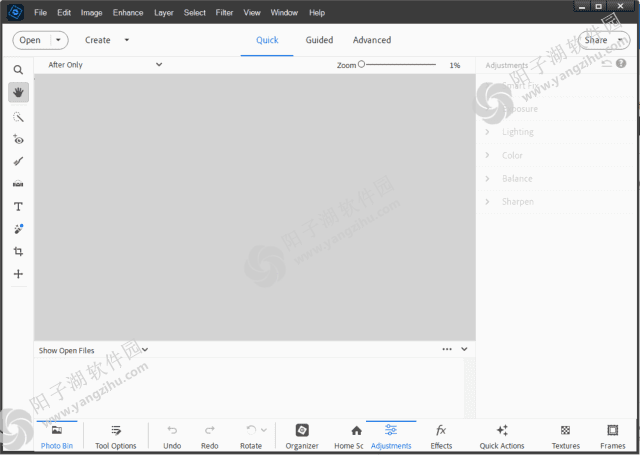Select the Eye tool with plus

click(x=18, y=139)
